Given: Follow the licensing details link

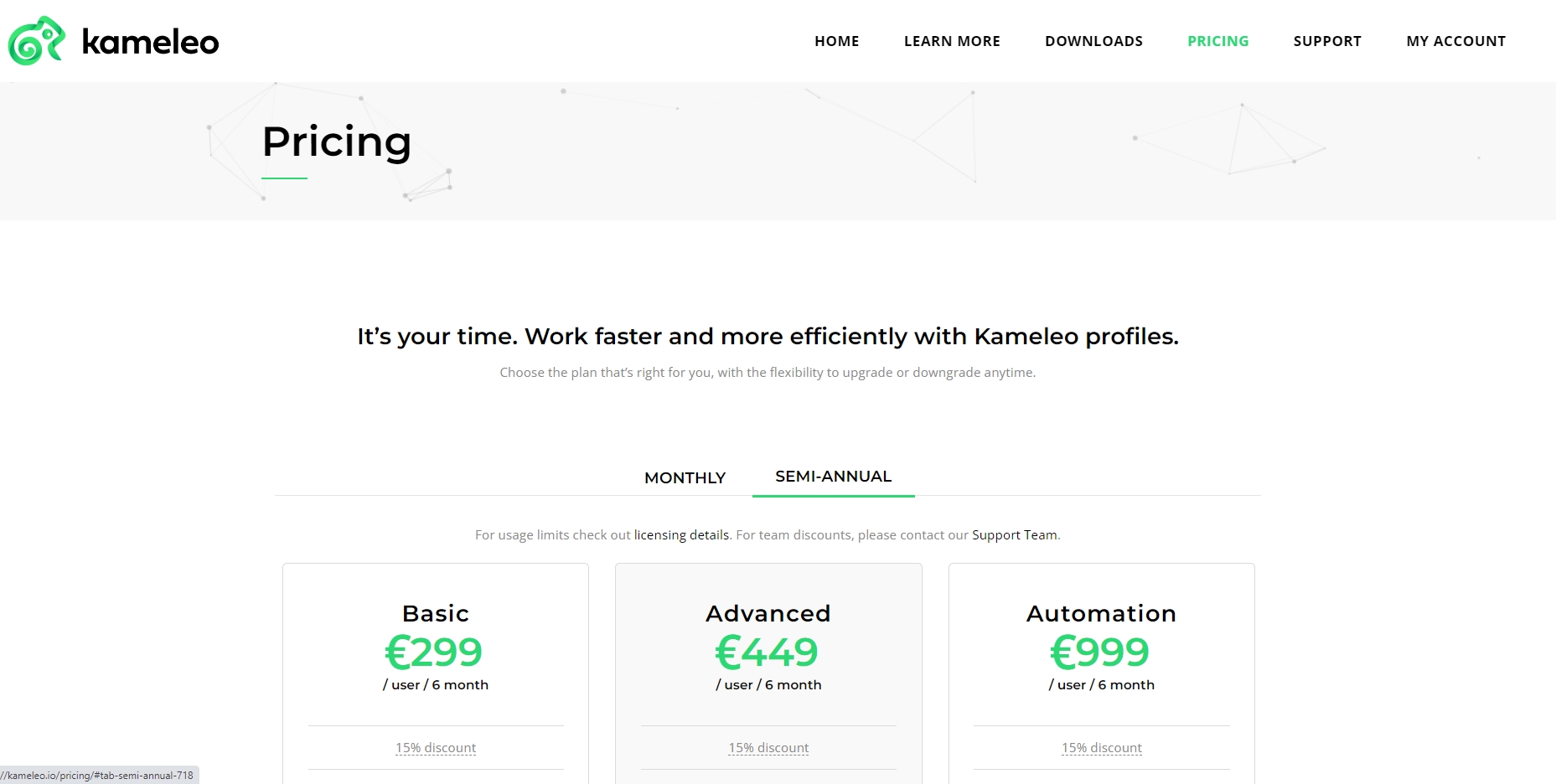Looking at the screenshot, I should (681, 535).
